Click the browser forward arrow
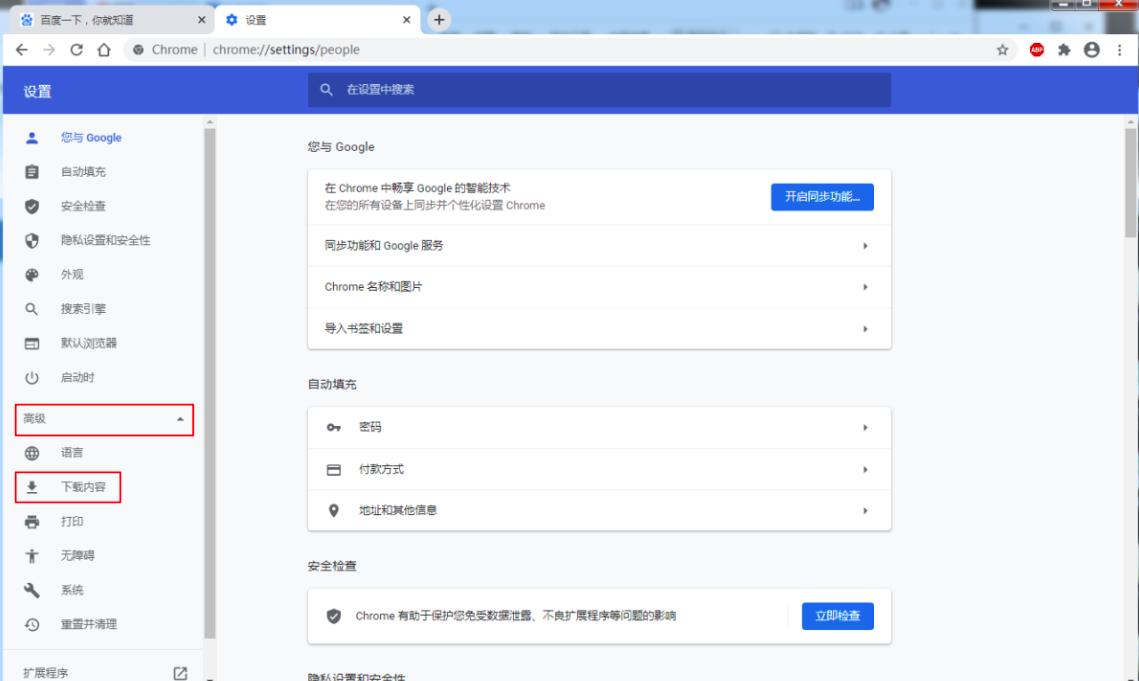This screenshot has height=681, width=1139. [x=49, y=49]
